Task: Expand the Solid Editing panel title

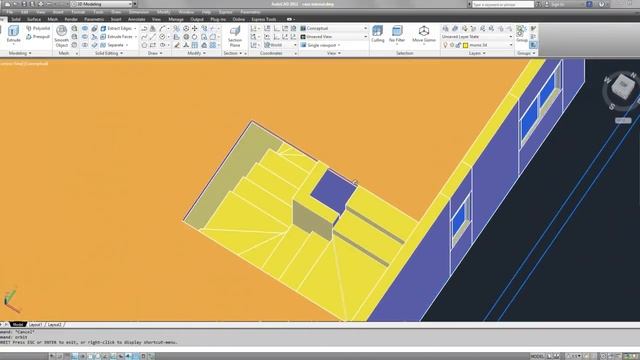Action: 109,53
